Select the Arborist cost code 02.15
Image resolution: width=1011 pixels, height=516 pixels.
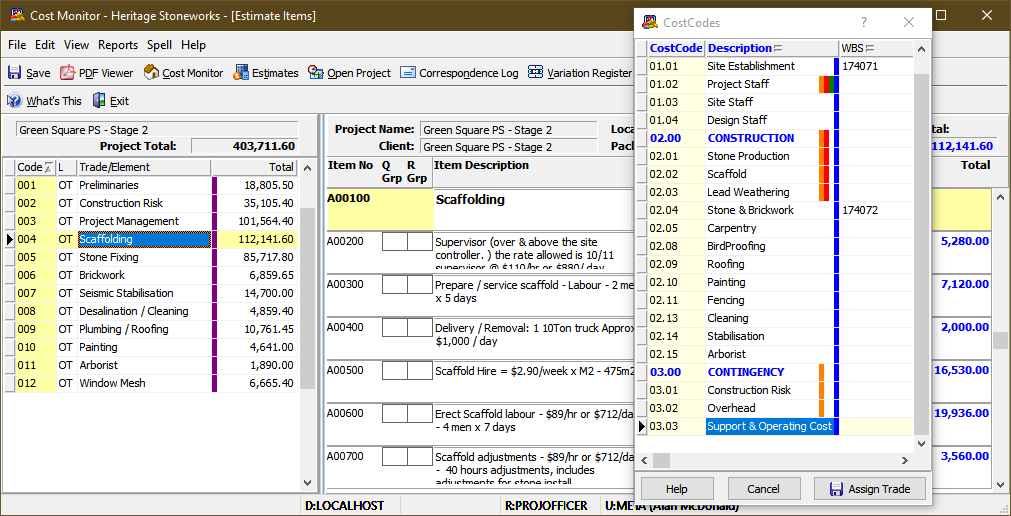(x=774, y=354)
